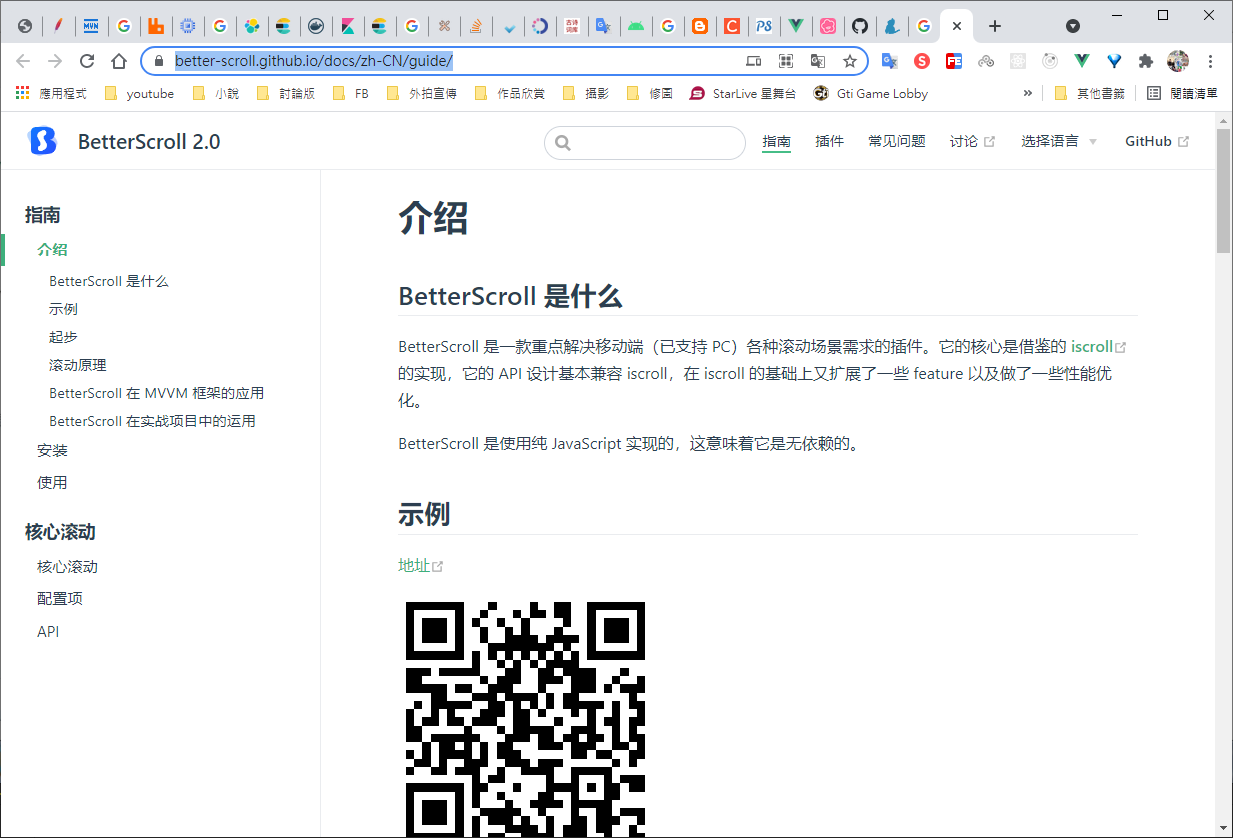The height and width of the screenshot is (838, 1233).
Task: Go back with the browser back arrow
Action: pyautogui.click(x=23, y=61)
